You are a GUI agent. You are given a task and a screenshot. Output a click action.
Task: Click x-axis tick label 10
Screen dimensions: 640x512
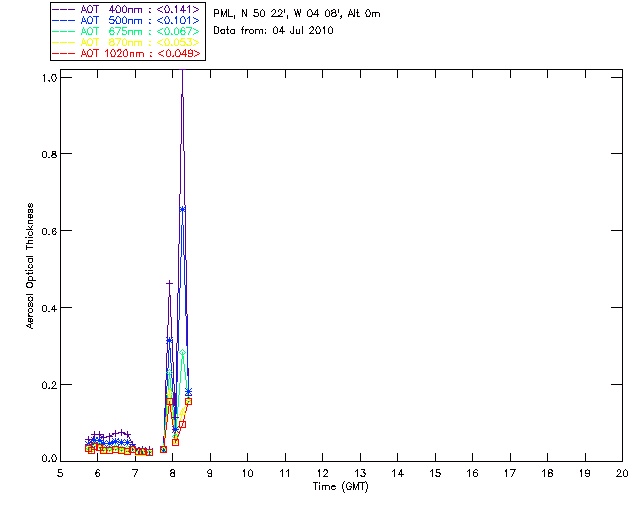pos(247,473)
